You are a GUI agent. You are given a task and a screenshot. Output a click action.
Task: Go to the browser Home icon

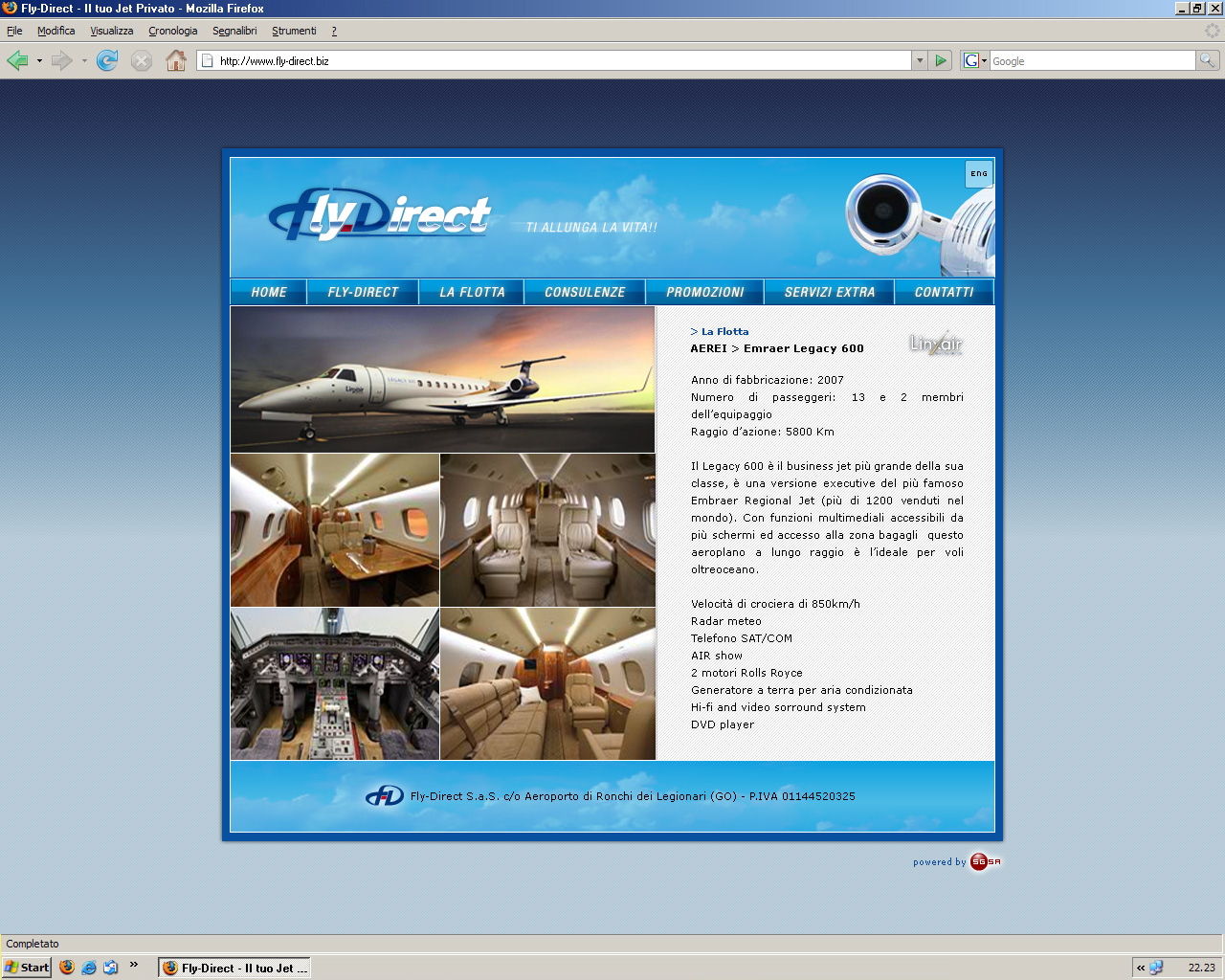tap(176, 61)
